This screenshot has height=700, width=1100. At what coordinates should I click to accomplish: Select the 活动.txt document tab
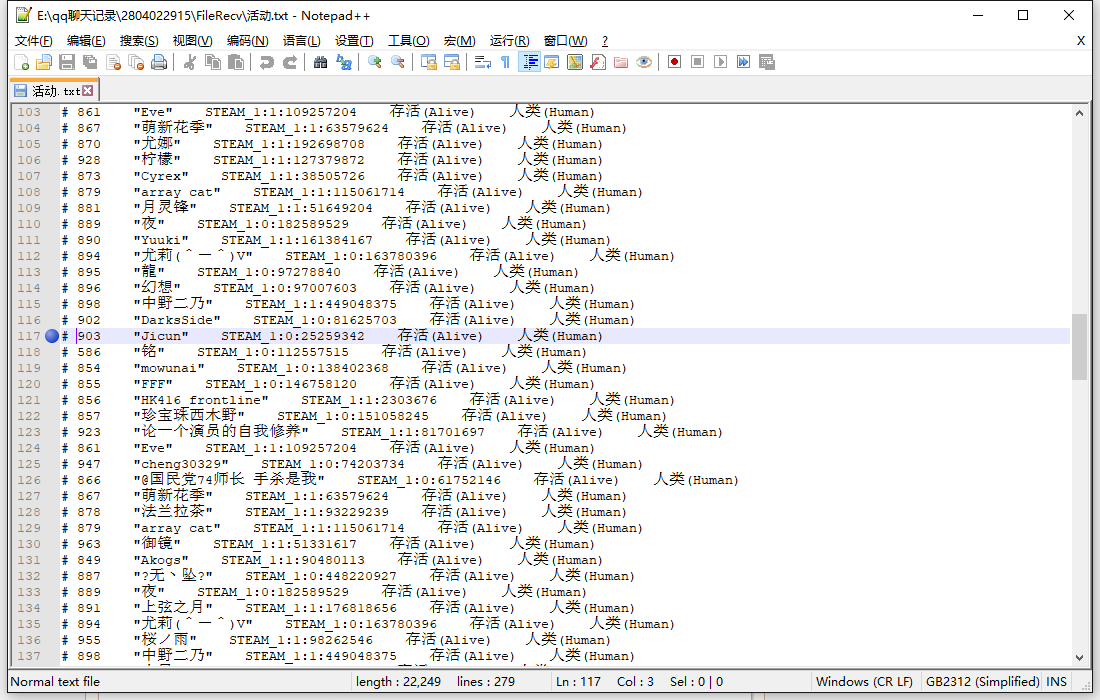(55, 90)
